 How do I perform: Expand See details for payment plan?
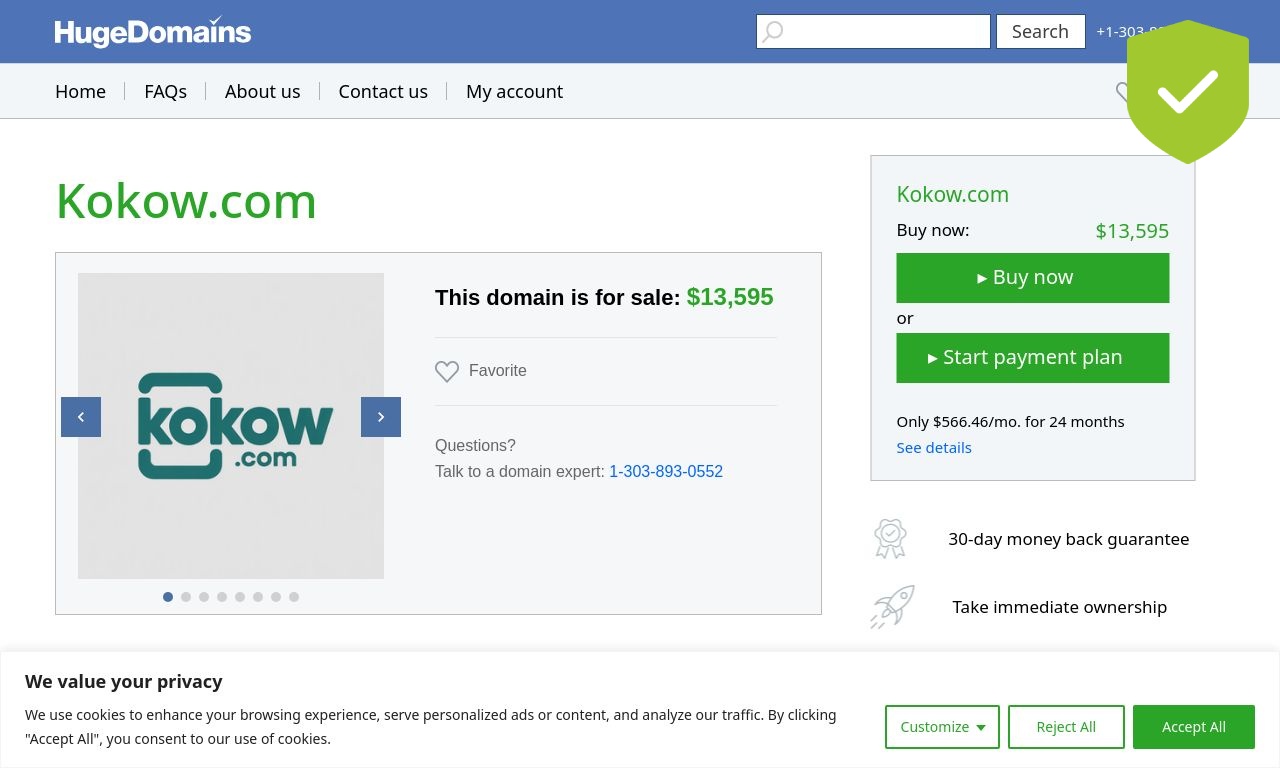pyautogui.click(x=934, y=448)
